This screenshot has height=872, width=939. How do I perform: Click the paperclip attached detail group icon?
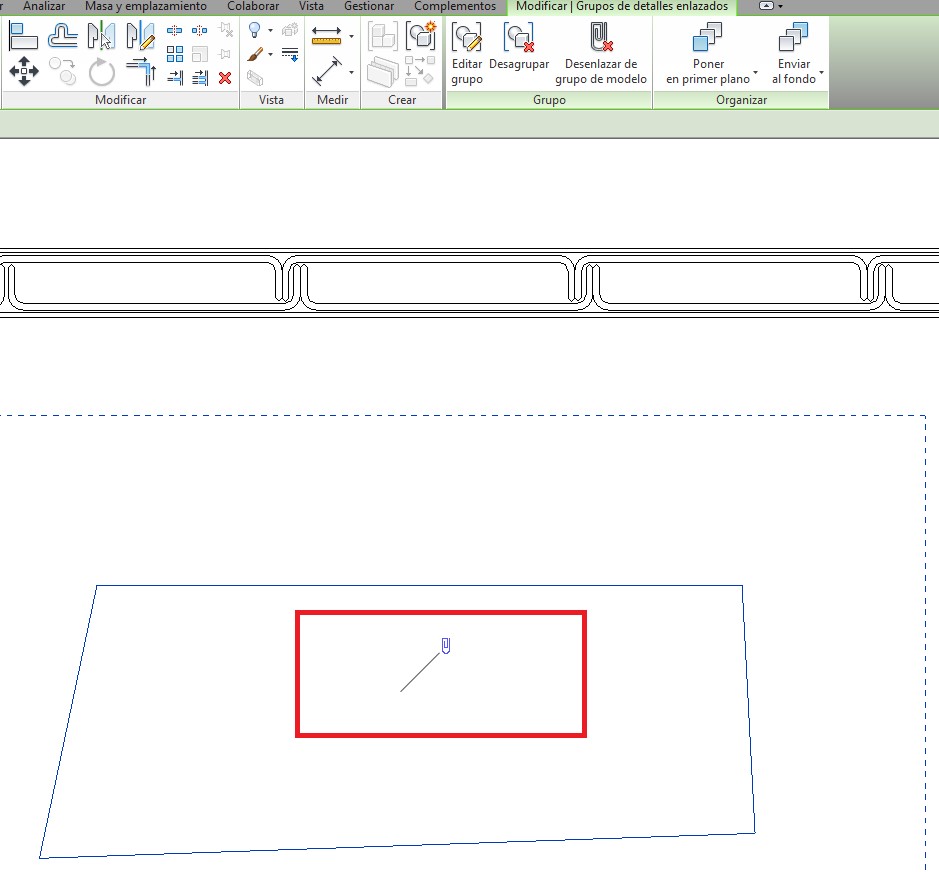(x=446, y=645)
